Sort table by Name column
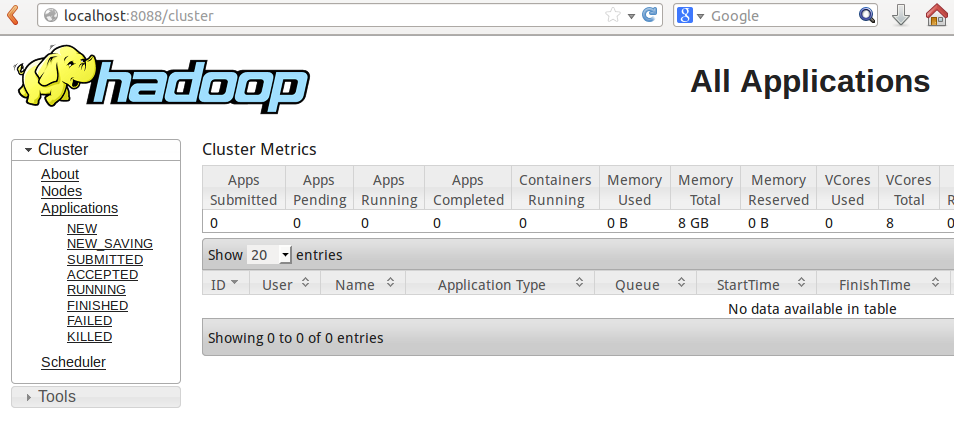This screenshot has width=954, height=448. [x=363, y=284]
